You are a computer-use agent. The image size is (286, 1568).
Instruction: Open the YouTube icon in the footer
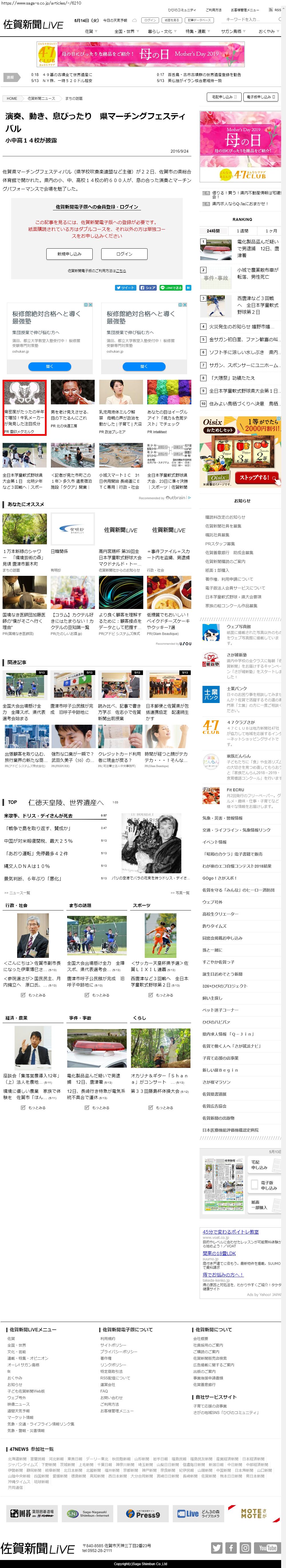(267, 1547)
